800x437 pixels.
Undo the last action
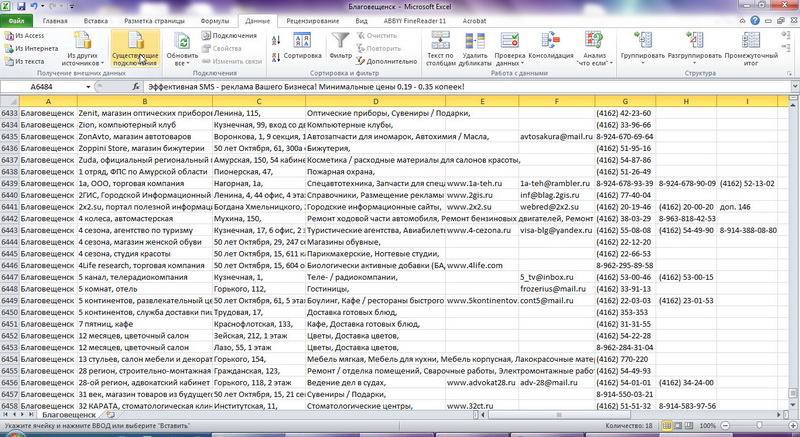pos(35,7)
